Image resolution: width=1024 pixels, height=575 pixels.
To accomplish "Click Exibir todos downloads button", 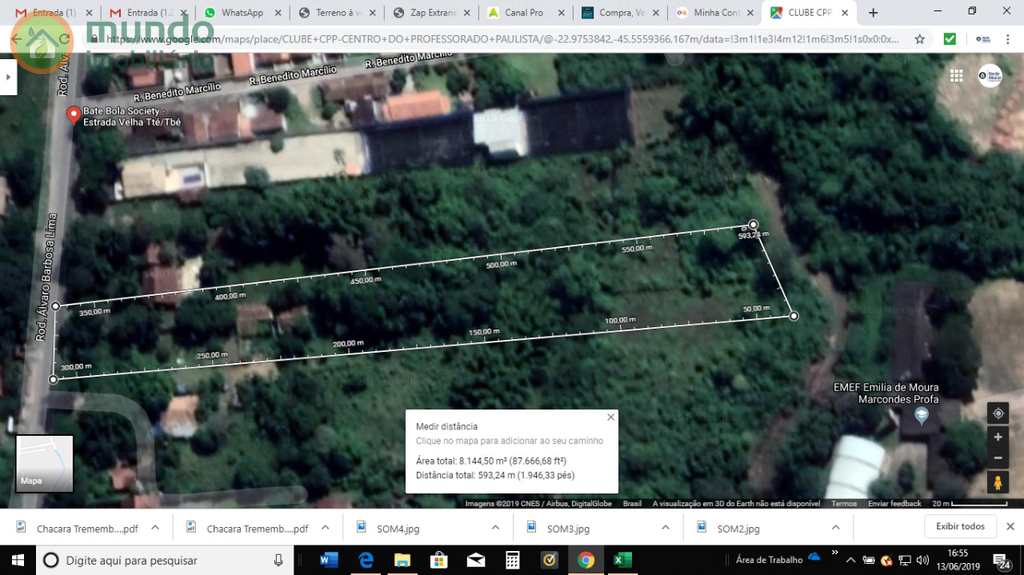I will 960,526.
